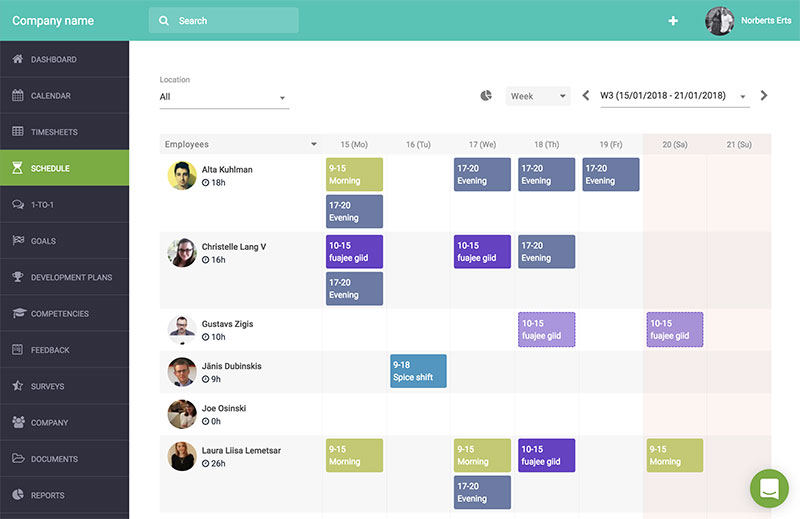Go to previous week with left arrow
Image resolution: width=800 pixels, height=519 pixels.
pos(586,95)
